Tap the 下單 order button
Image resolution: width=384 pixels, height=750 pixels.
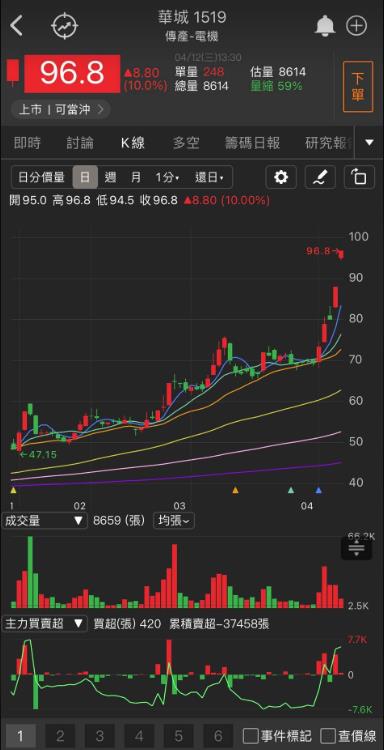[358, 87]
